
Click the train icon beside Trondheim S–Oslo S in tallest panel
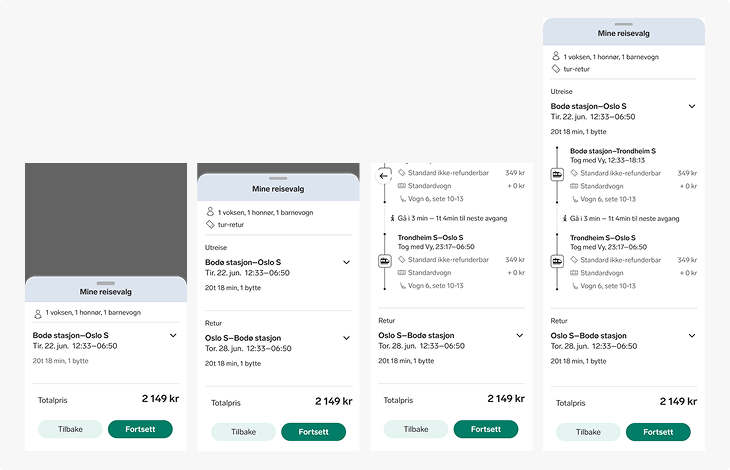click(557, 261)
